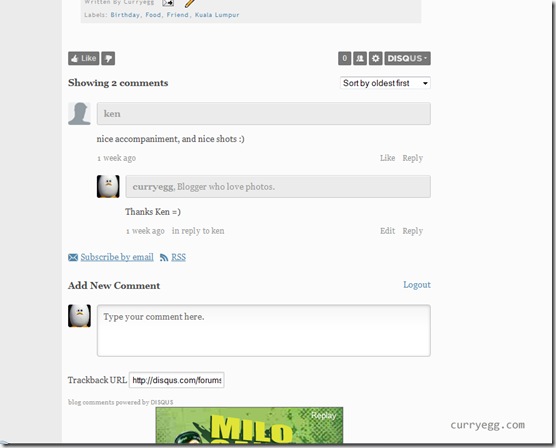This screenshot has width=556, height=448.
Task: Click the Logout link
Action: tap(417, 285)
